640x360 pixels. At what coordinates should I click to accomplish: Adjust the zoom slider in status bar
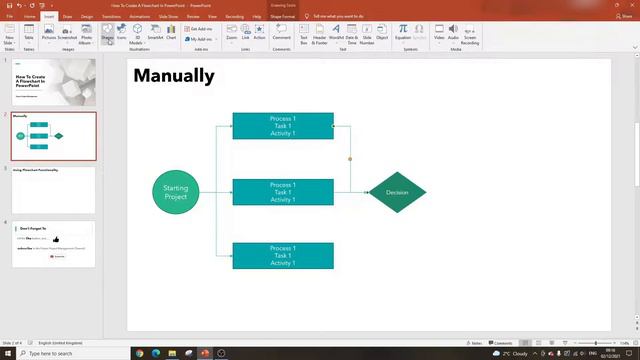(x=596, y=343)
